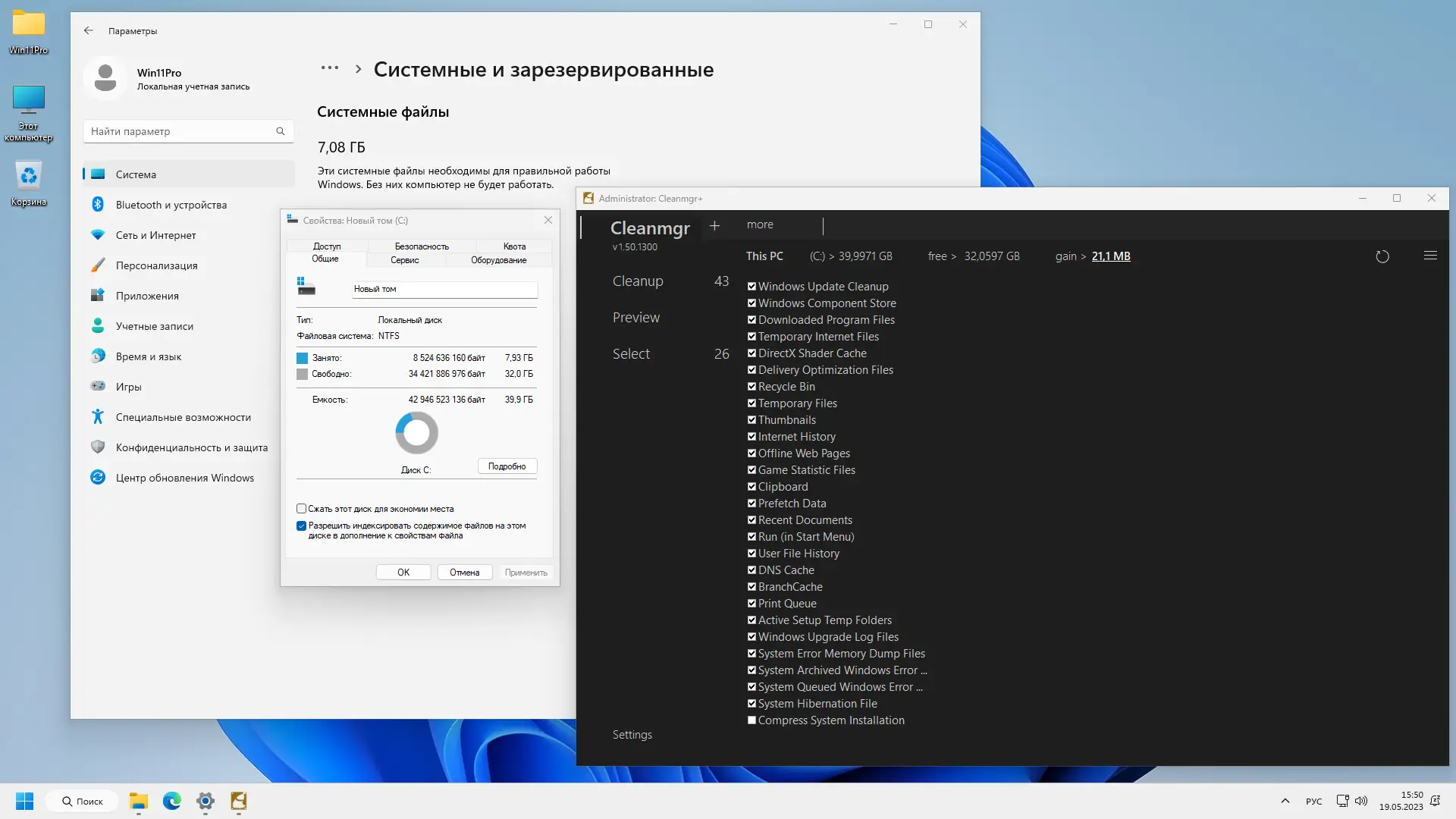Uncheck the Recycle Bin cleanup option
1456x819 pixels.
752,387
